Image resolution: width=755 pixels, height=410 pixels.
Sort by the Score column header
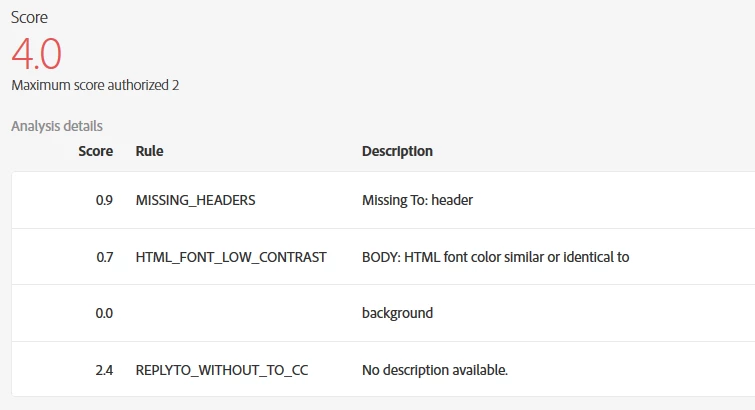(x=95, y=151)
